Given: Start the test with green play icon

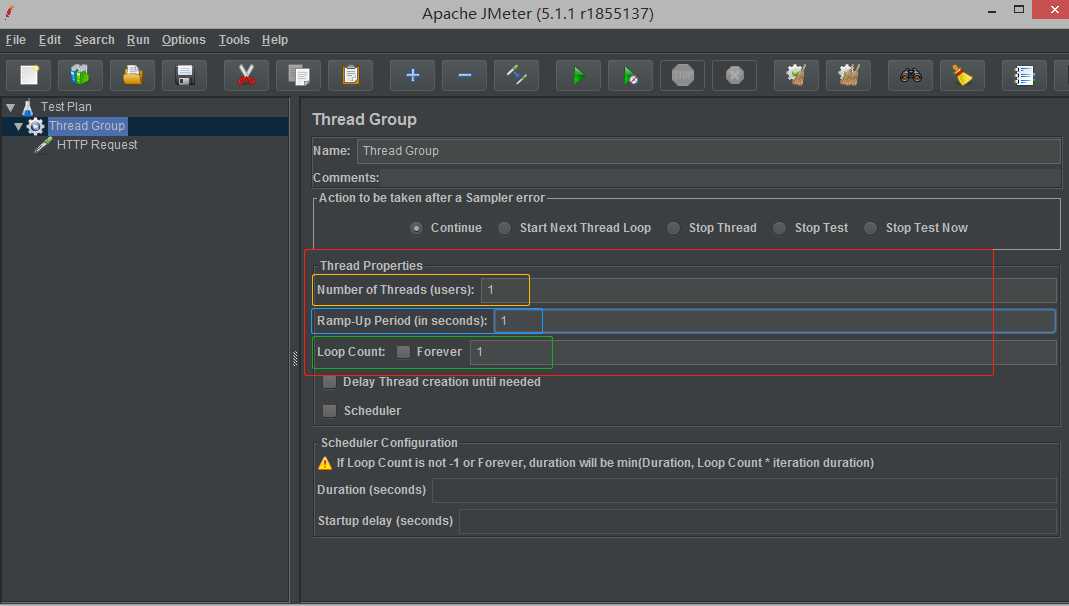Looking at the screenshot, I should coord(578,75).
